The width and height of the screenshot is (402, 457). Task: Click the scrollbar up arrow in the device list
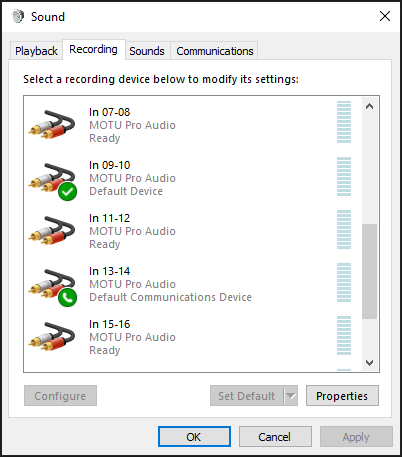point(369,107)
